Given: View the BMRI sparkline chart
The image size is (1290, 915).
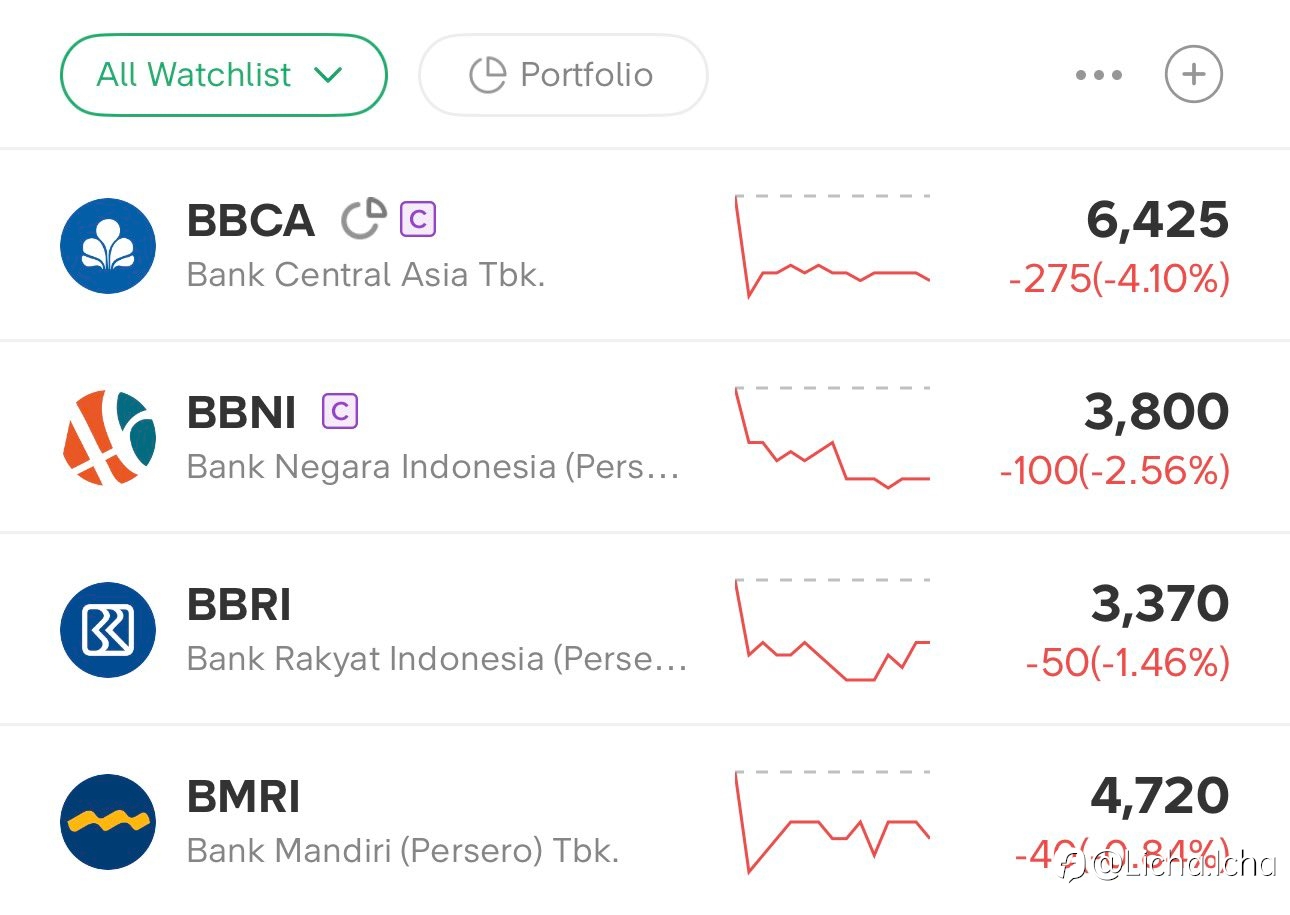Looking at the screenshot, I should tap(832, 822).
